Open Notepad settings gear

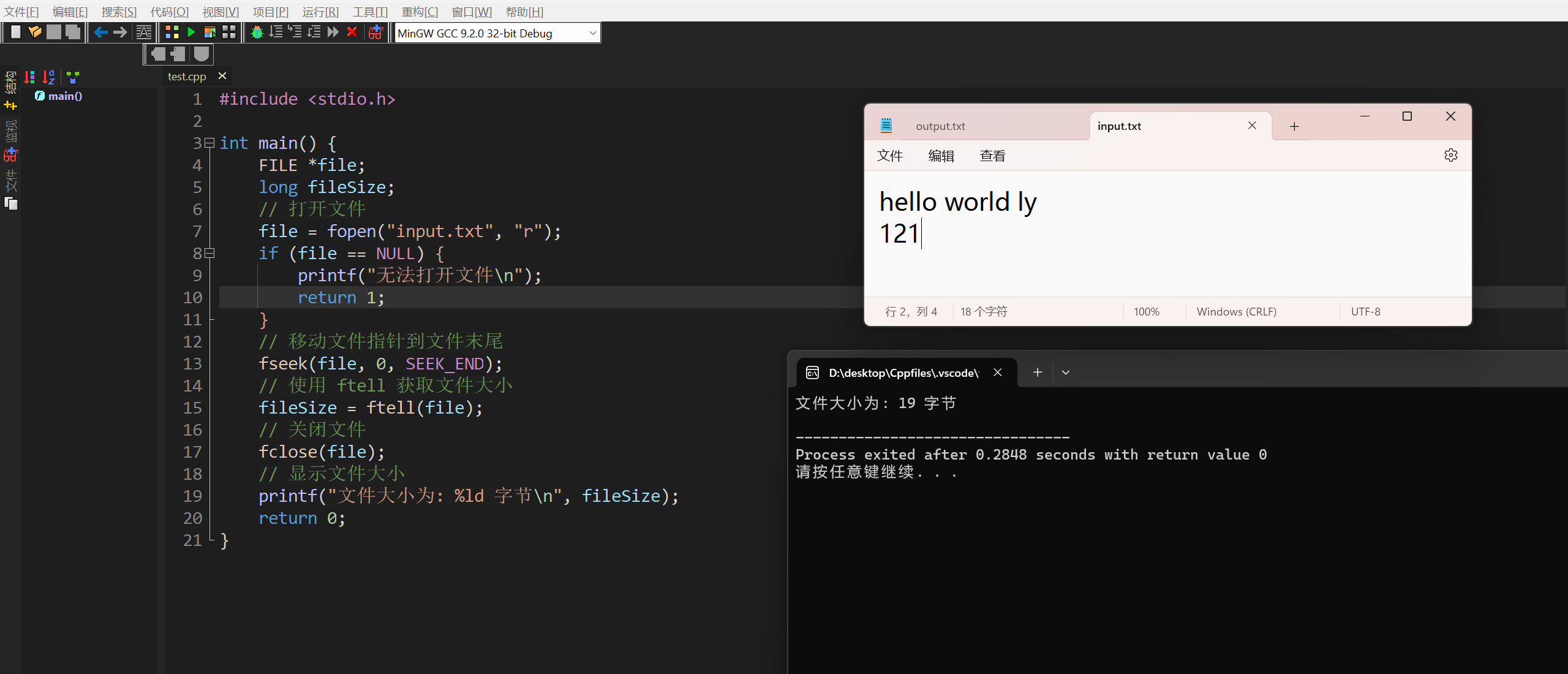tap(1450, 155)
